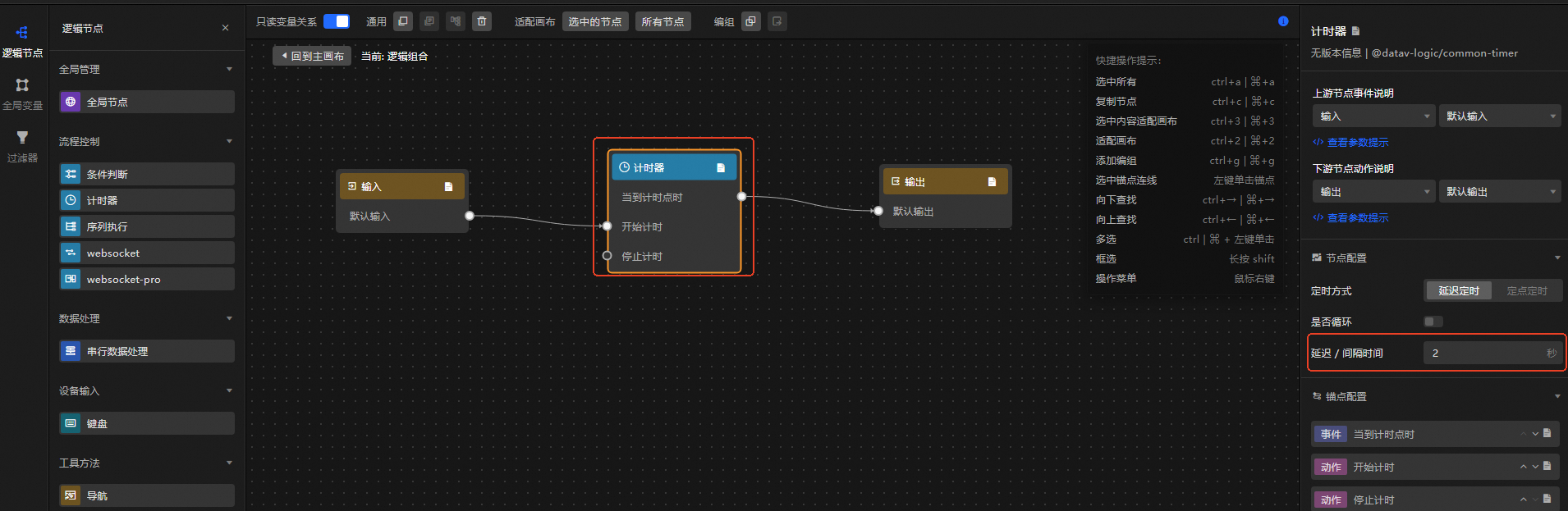Collapse the 设备输入 section
This screenshot has width=1568, height=511.
tap(229, 390)
